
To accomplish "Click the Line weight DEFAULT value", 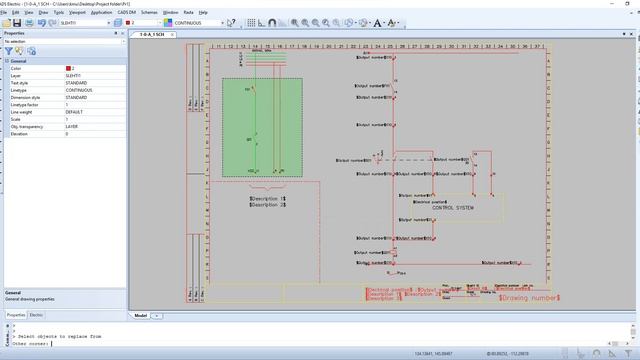I will point(95,112).
